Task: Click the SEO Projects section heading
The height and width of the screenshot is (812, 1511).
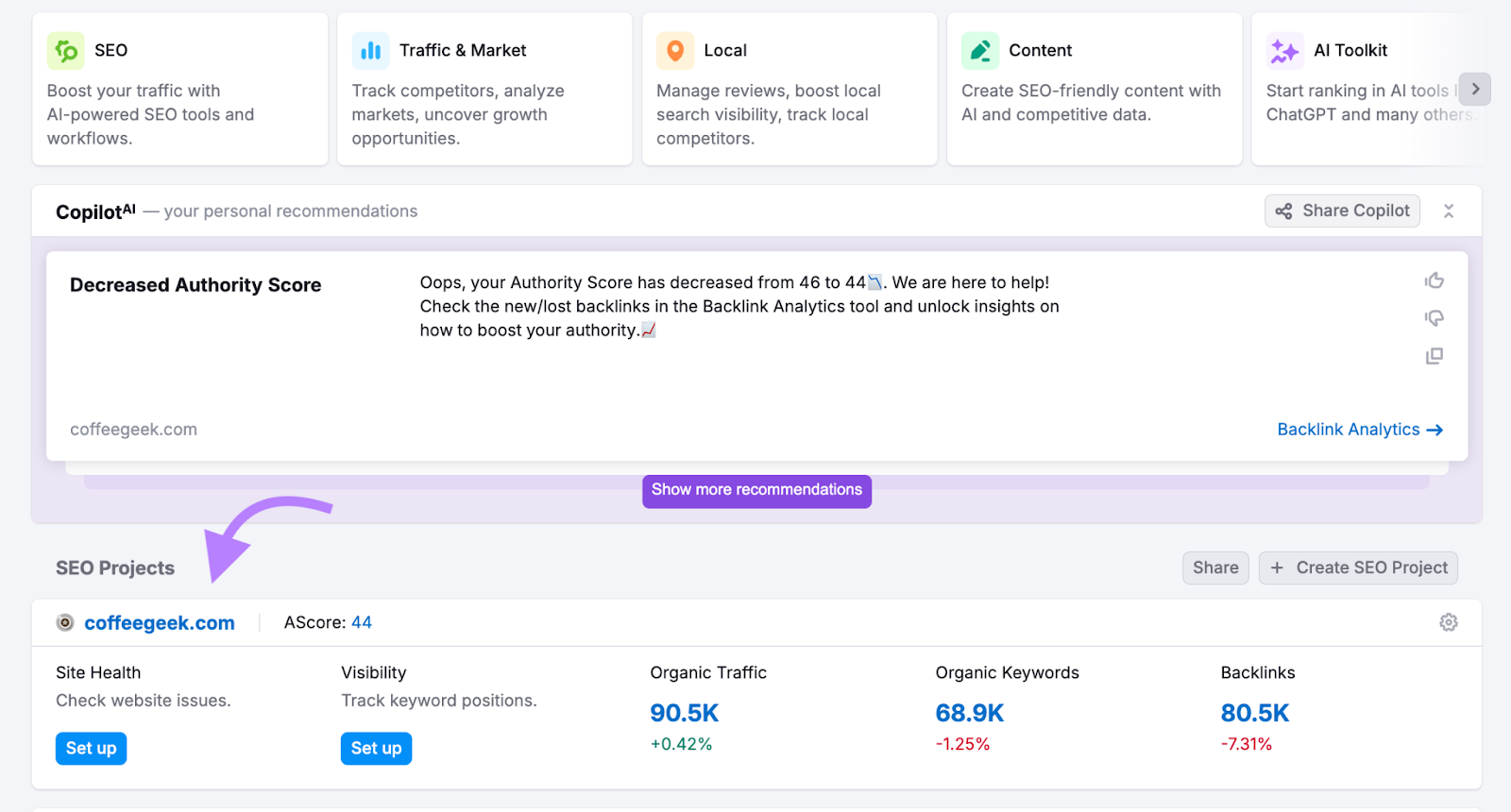Action: [115, 568]
